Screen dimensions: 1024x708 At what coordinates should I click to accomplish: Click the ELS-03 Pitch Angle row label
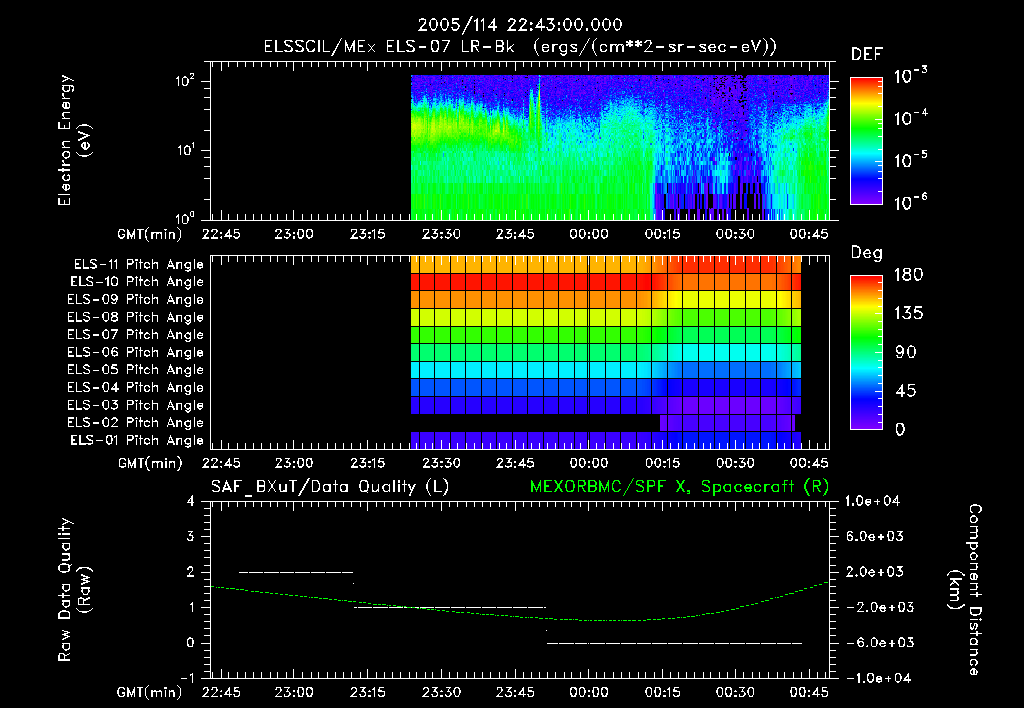(x=136, y=406)
